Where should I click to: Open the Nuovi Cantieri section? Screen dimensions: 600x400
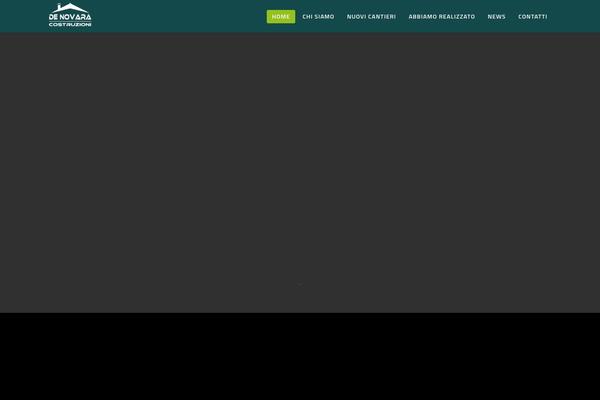click(x=371, y=16)
